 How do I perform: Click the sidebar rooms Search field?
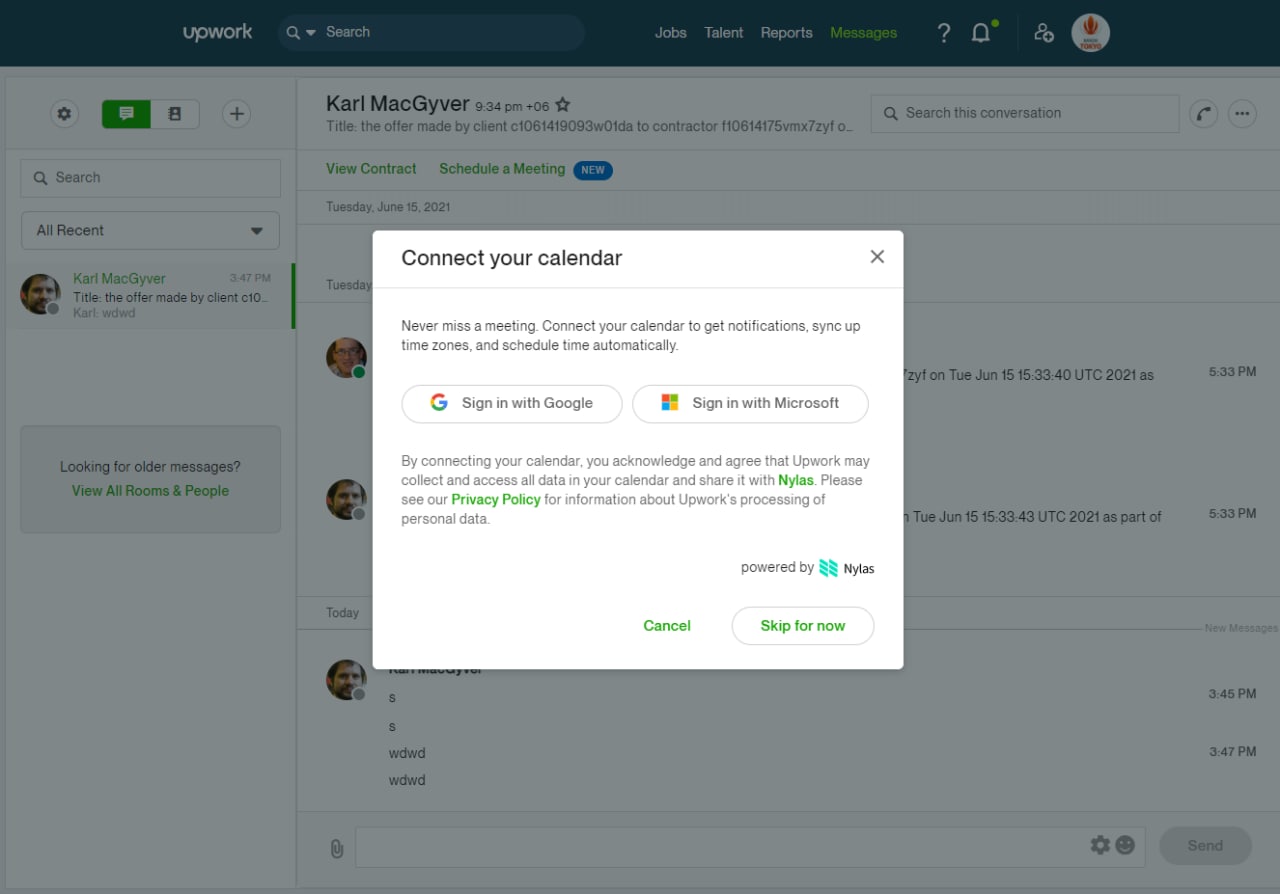coord(150,177)
